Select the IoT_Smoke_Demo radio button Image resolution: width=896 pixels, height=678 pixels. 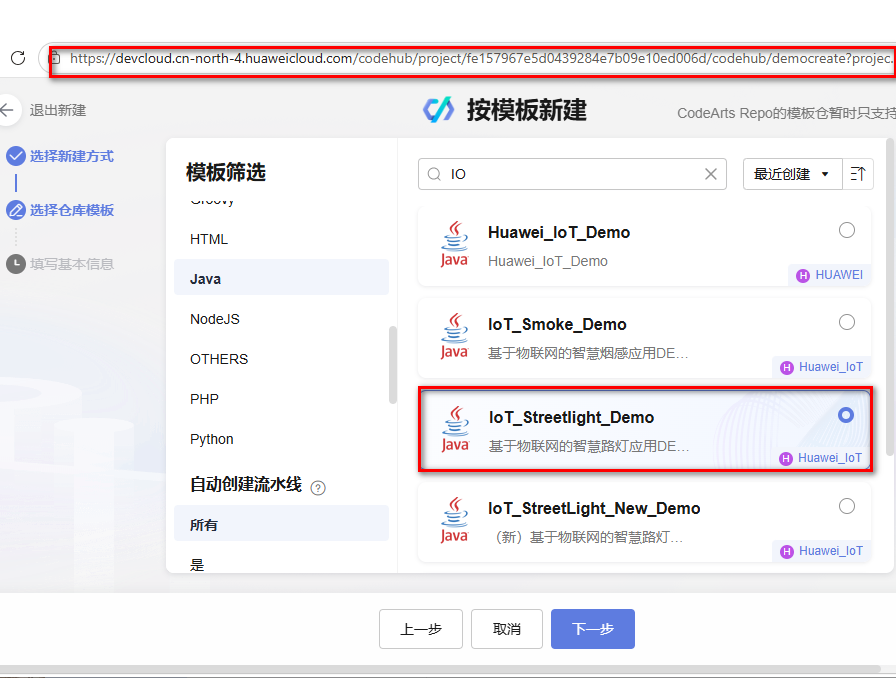846,322
